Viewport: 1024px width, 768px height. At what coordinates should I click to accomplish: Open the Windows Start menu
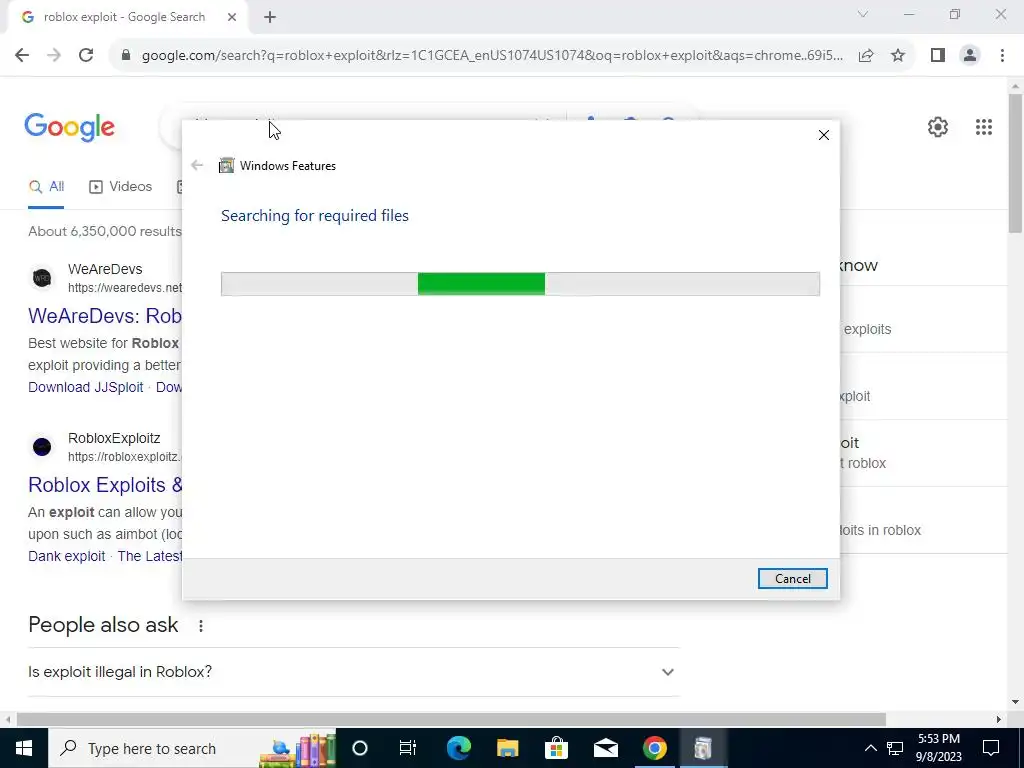click(x=24, y=748)
